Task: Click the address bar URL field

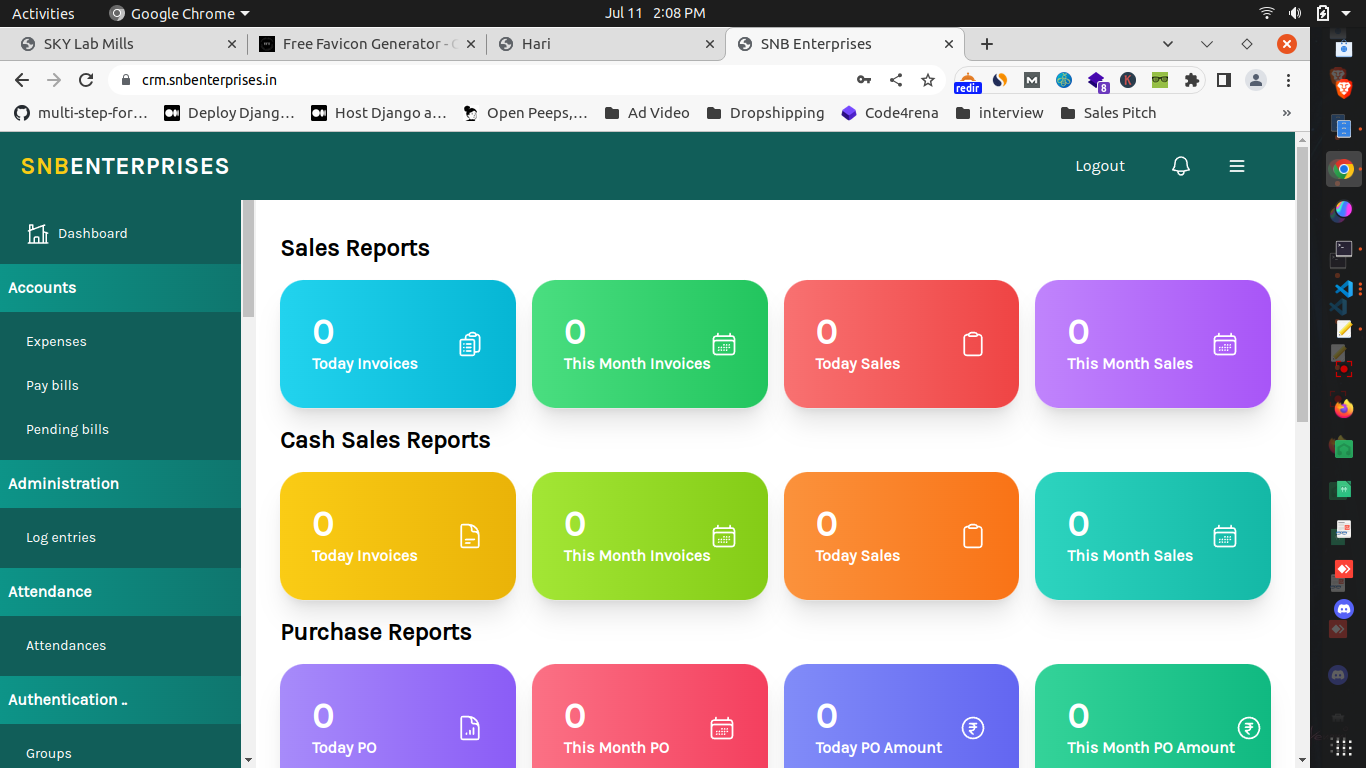Action: (x=480, y=80)
